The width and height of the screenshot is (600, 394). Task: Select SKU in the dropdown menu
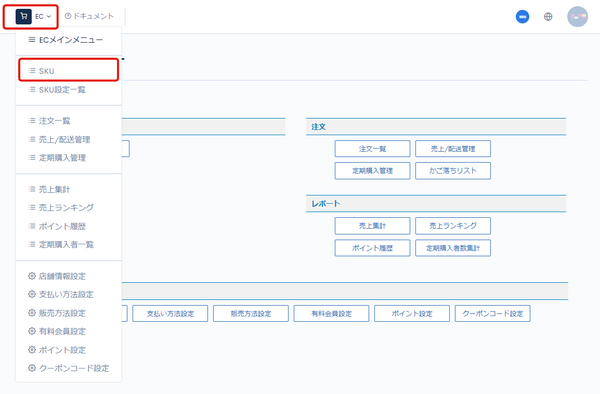coord(68,71)
